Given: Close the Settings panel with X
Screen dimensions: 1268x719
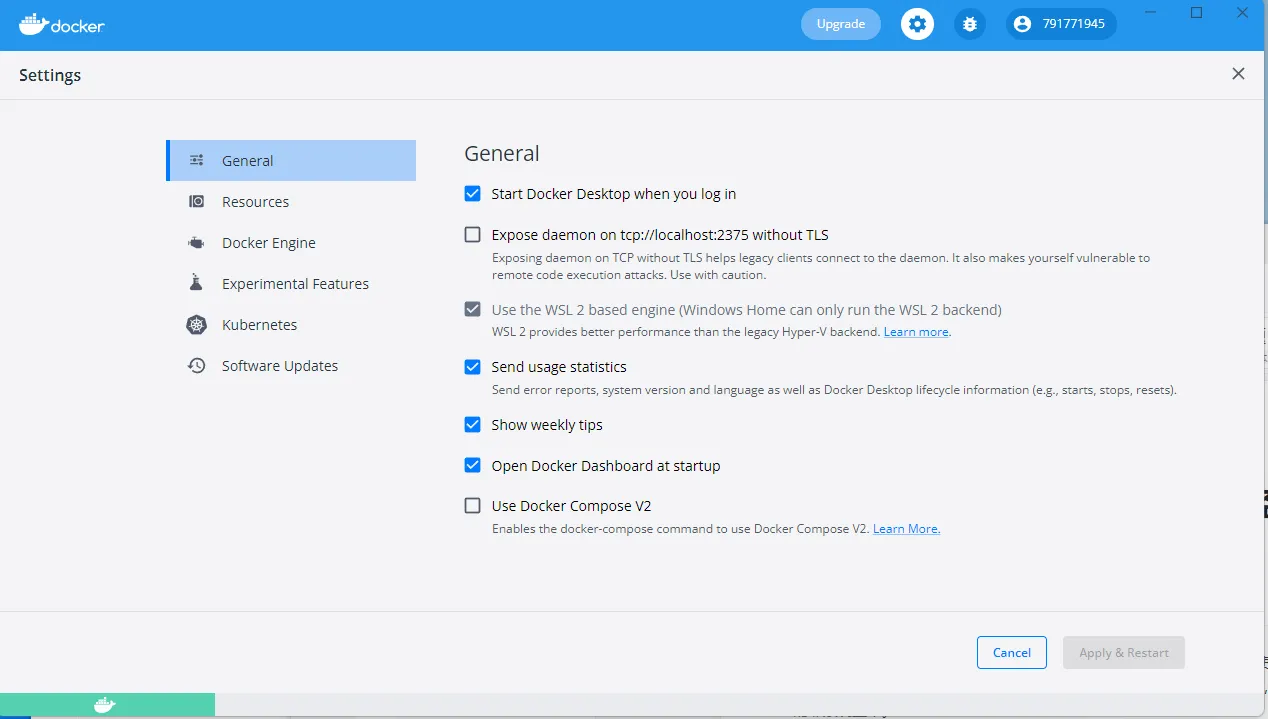Looking at the screenshot, I should [1238, 74].
